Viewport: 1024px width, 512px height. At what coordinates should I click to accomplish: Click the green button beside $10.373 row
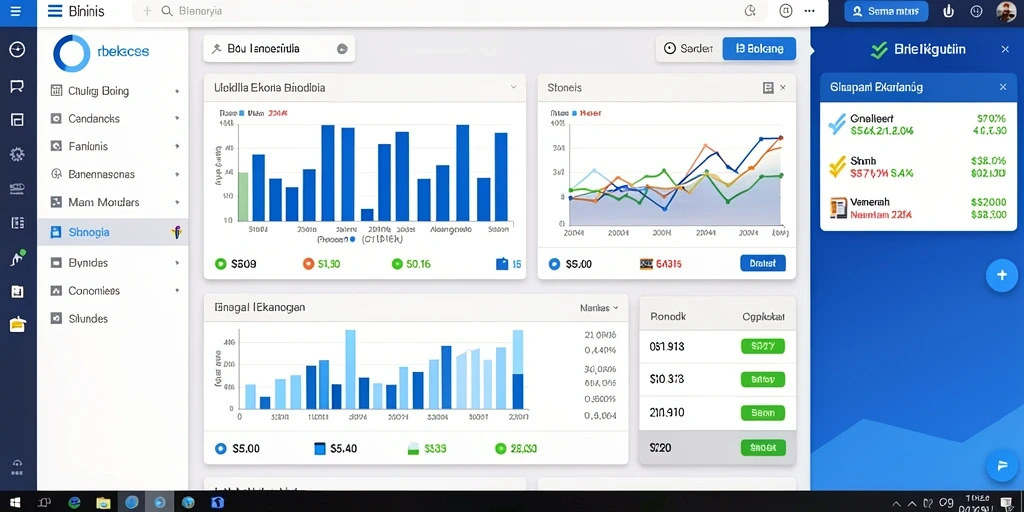(763, 379)
